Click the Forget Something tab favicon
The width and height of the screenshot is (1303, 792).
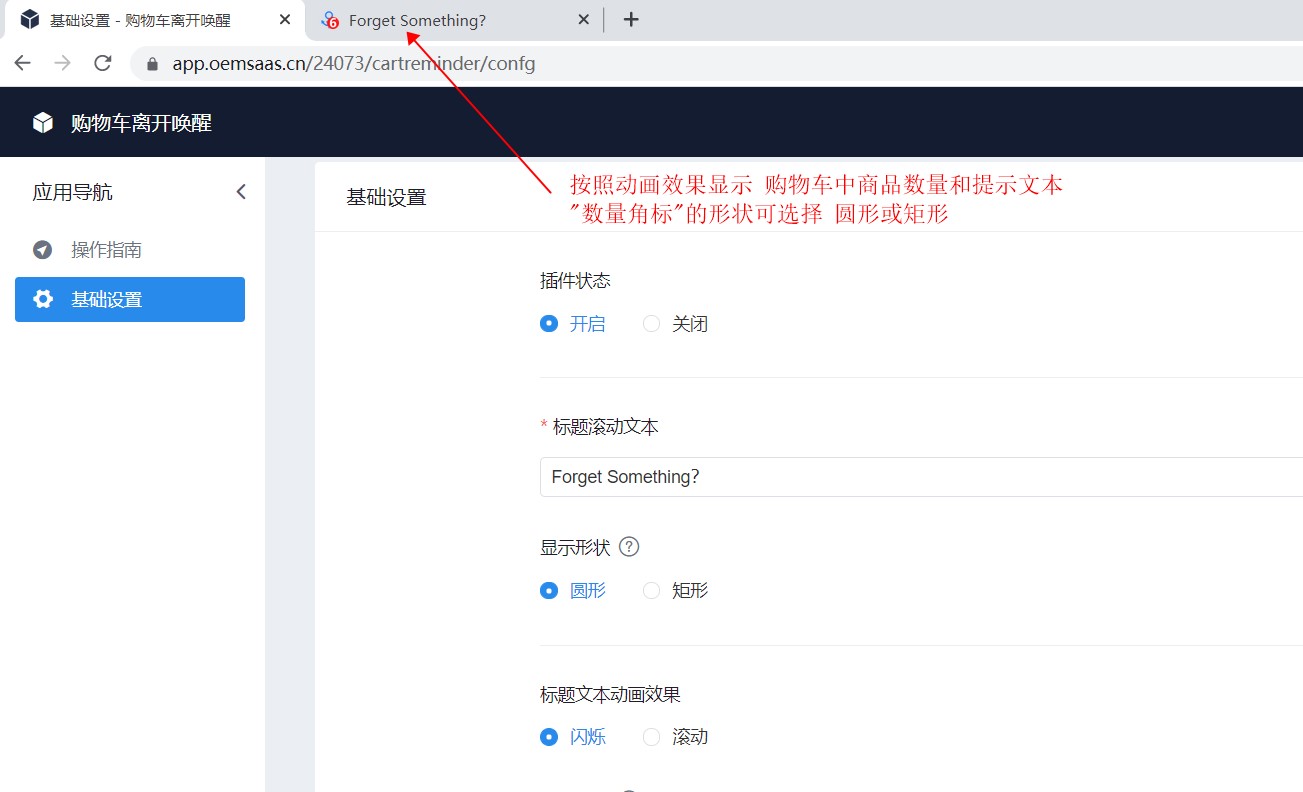330,20
